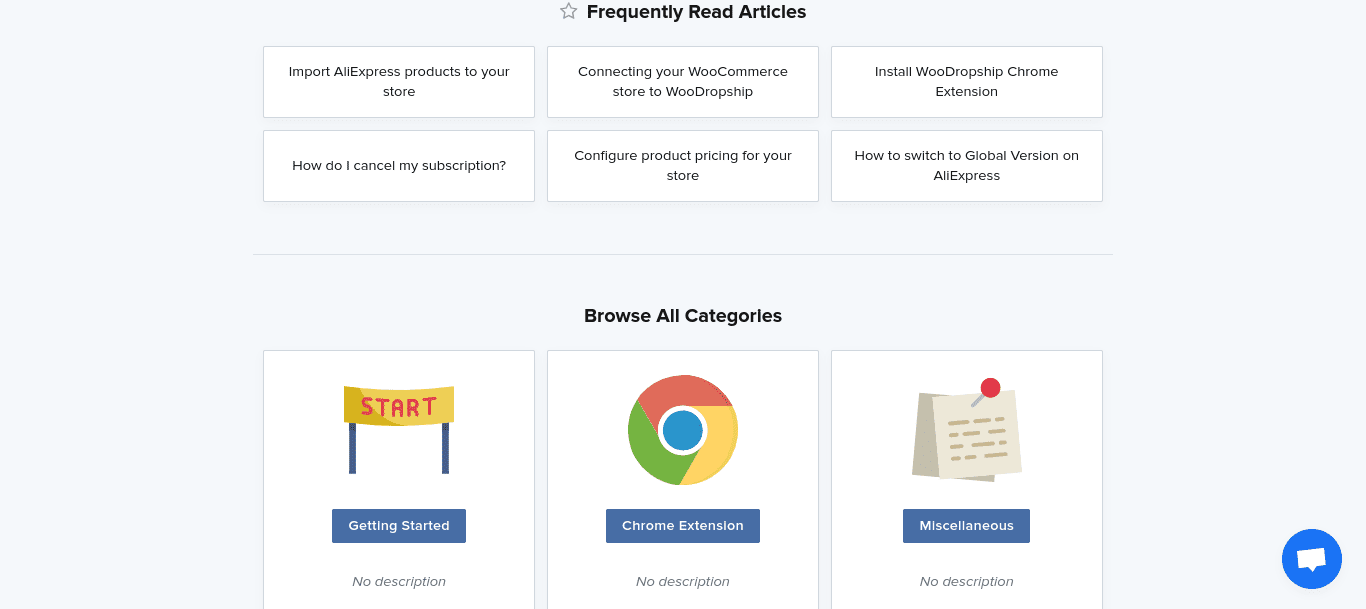Click the star icon beside Frequently Read Articles
Screen dimensions: 1366x609
[x=569, y=12]
